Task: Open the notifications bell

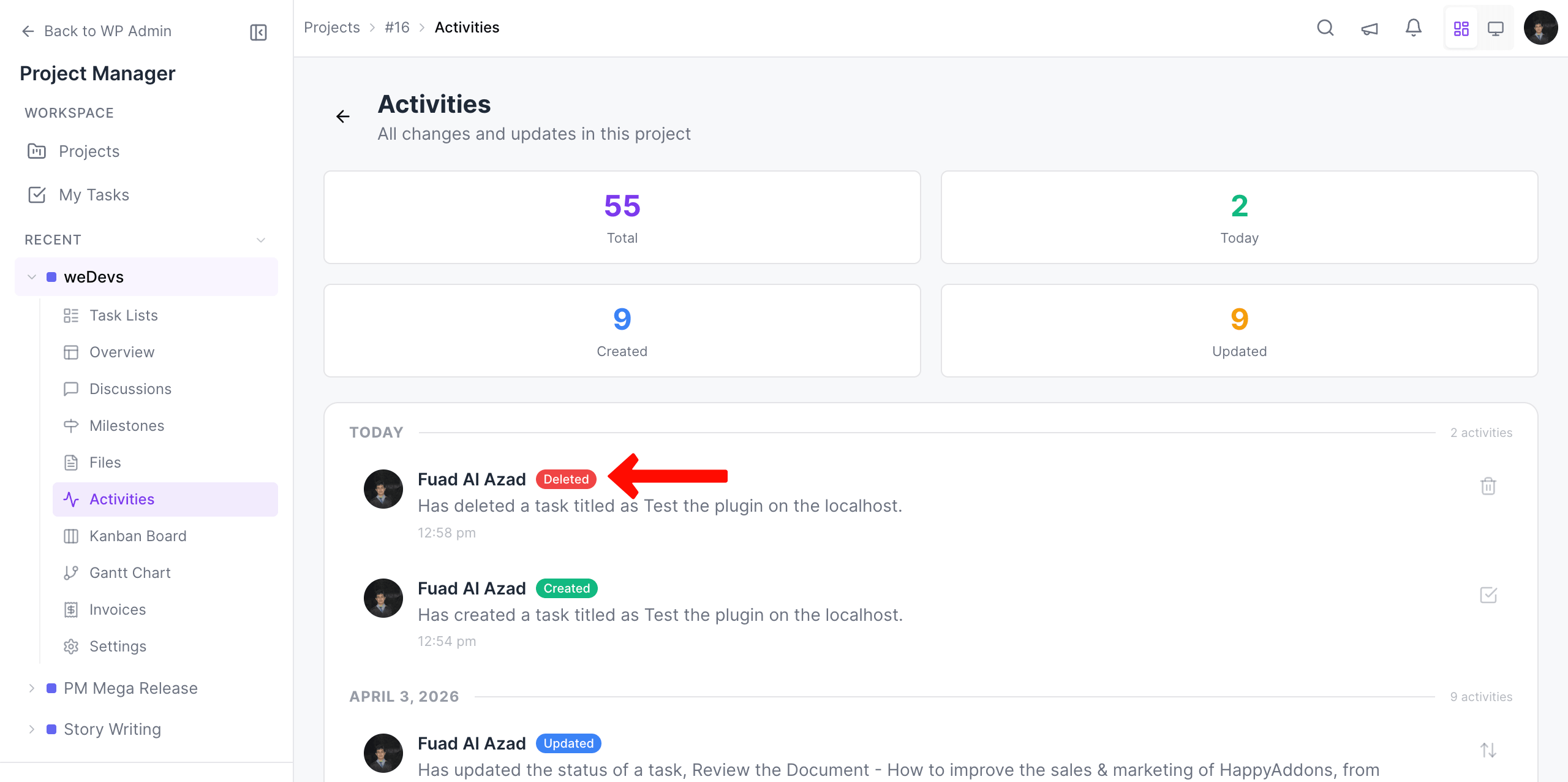Action: (x=1413, y=28)
